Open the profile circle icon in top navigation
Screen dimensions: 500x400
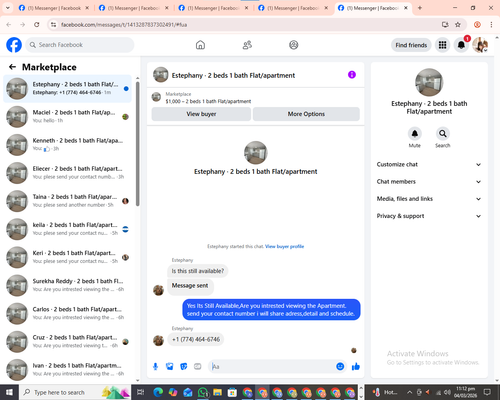(294, 45)
